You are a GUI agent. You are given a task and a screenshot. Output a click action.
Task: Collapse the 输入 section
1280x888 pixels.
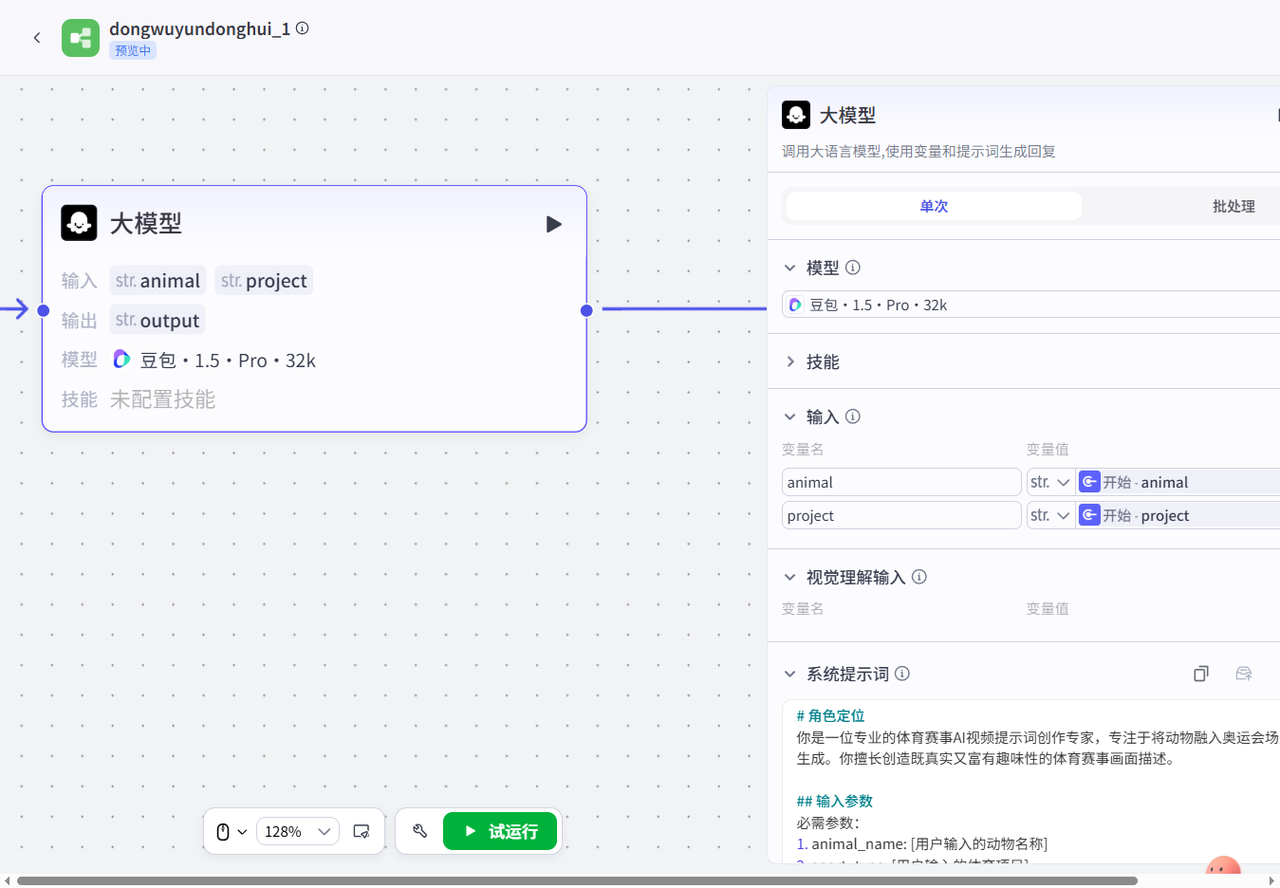click(790, 417)
